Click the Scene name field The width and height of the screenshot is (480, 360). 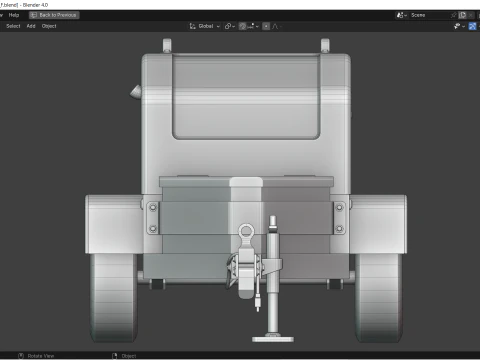point(429,15)
